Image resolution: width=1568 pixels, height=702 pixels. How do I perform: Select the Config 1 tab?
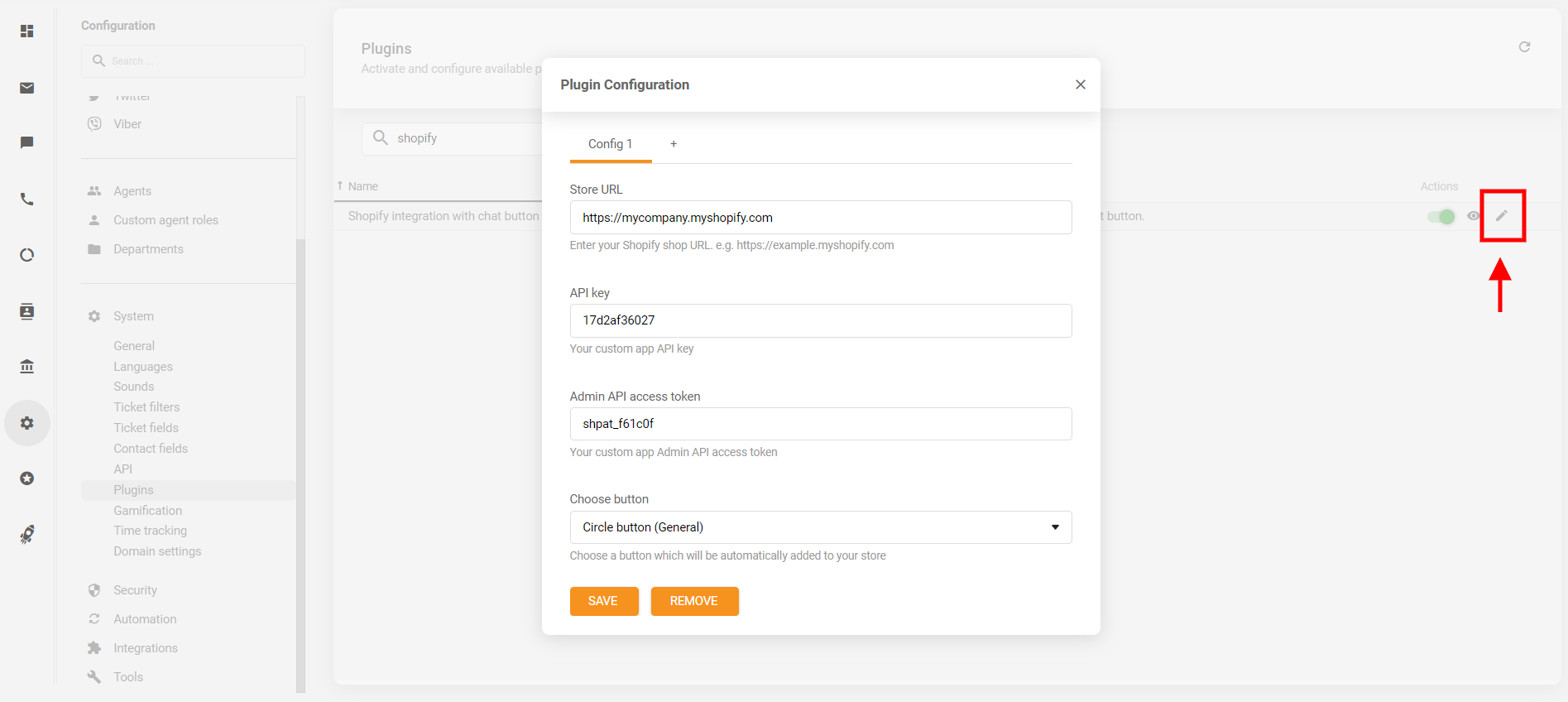(x=610, y=144)
